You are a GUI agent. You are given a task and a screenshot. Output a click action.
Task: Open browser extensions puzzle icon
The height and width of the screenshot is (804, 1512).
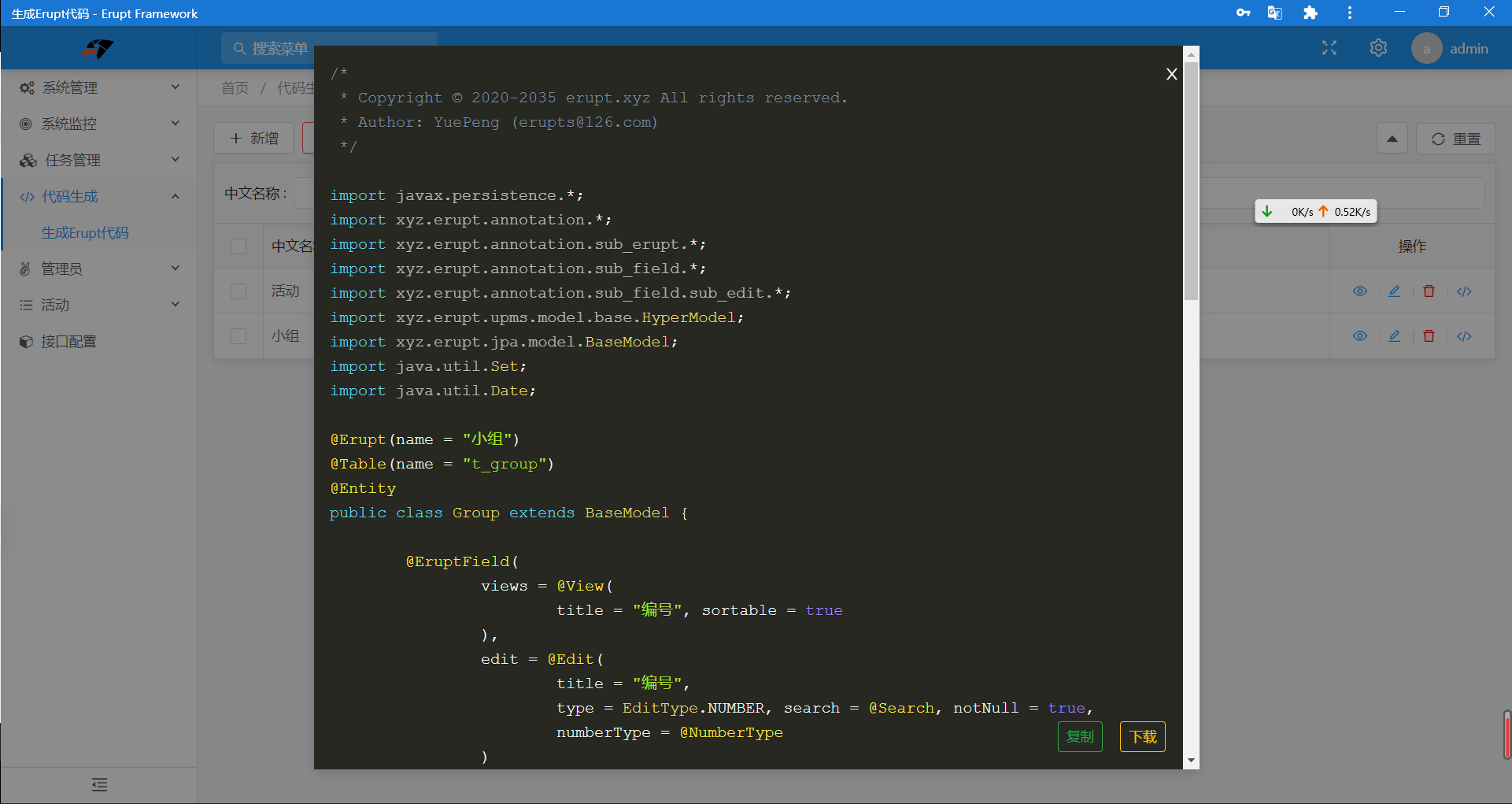(1311, 13)
